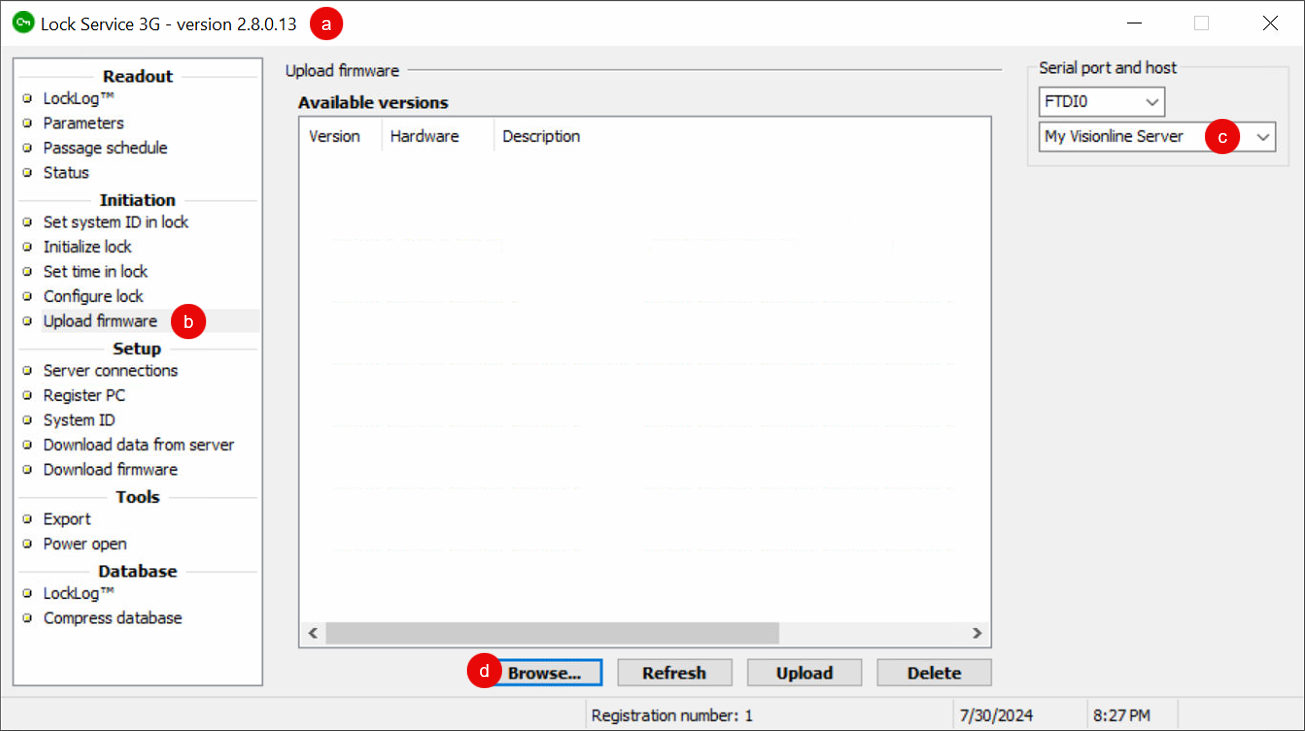Viewport: 1305px width, 731px height.
Task: Click the green Lock Service app icon
Action: pos(23,23)
